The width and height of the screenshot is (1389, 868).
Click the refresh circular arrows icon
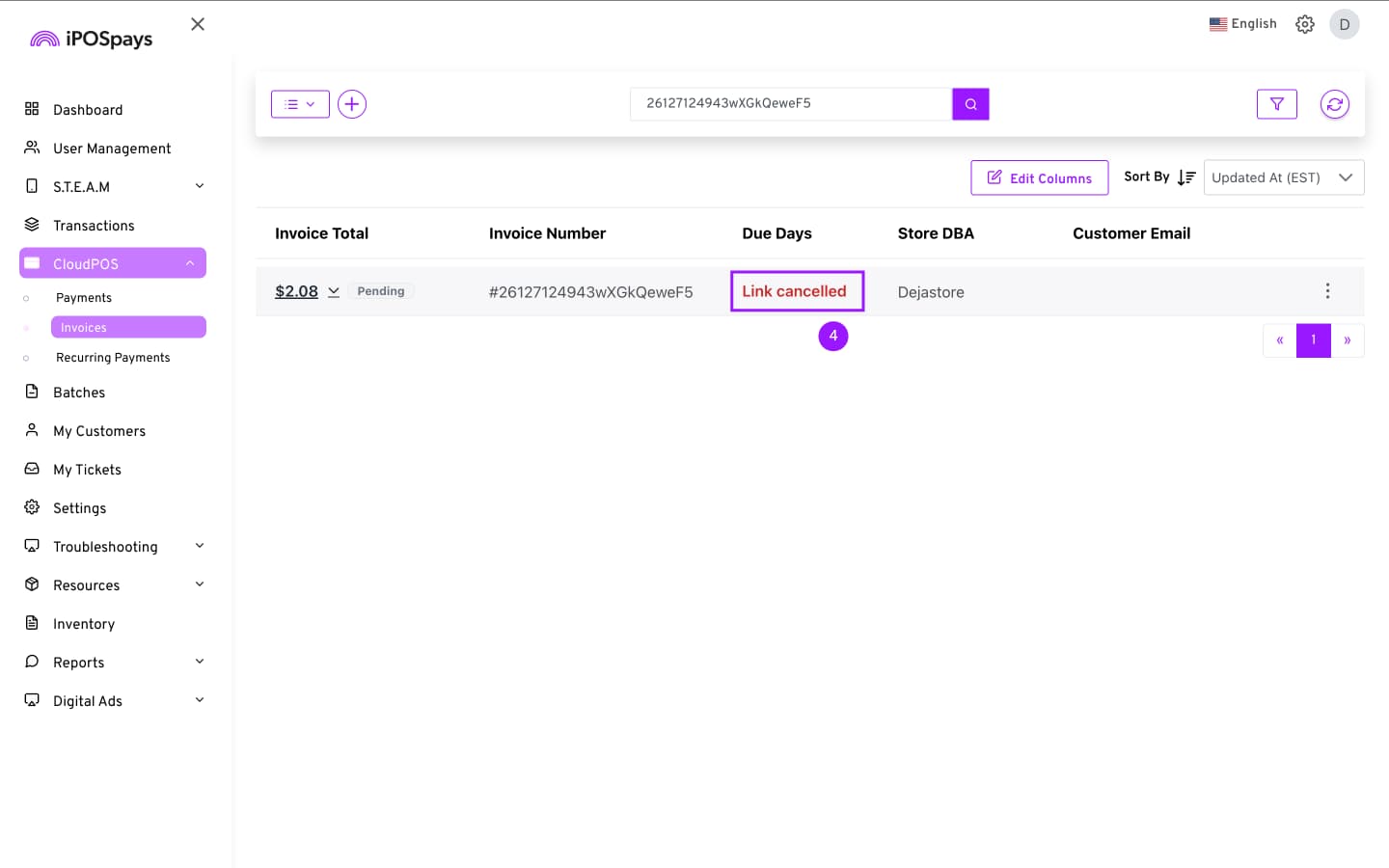pyautogui.click(x=1334, y=104)
